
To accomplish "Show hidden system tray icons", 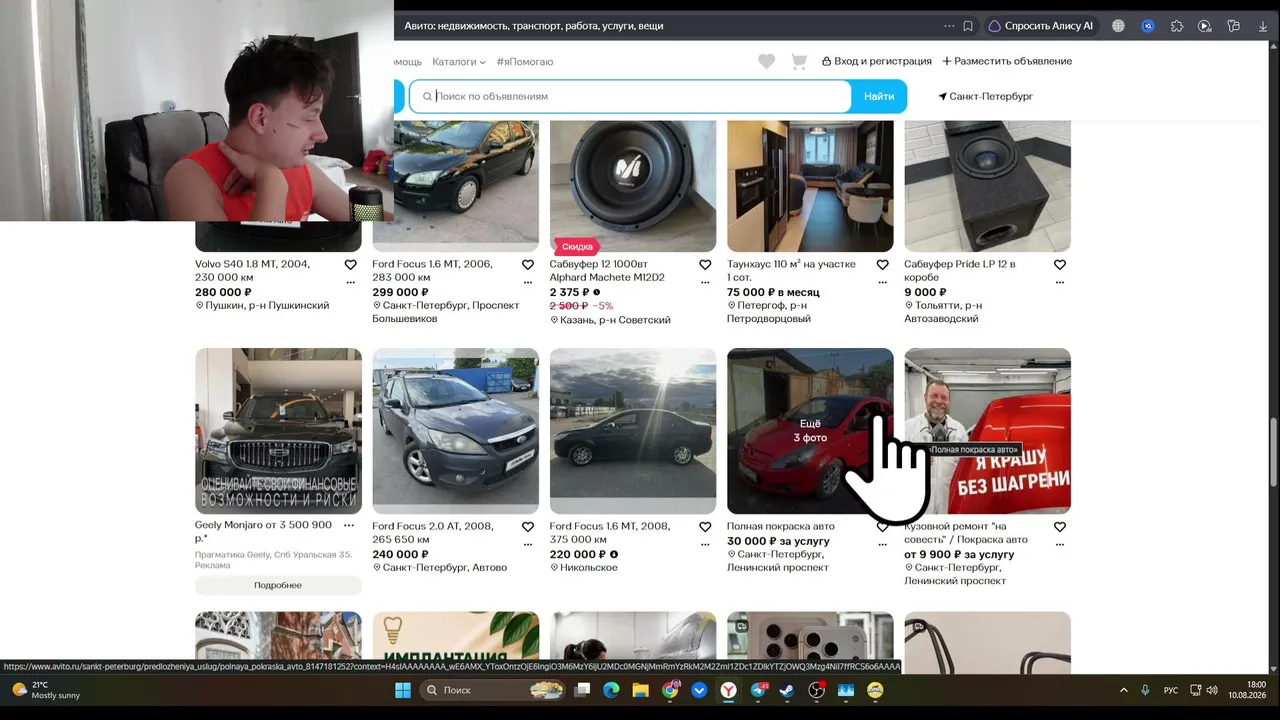I will 1123,690.
